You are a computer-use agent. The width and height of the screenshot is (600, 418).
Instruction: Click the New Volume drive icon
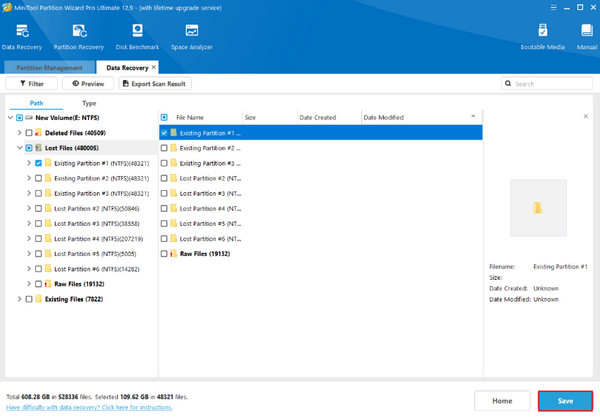pyautogui.click(x=29, y=118)
